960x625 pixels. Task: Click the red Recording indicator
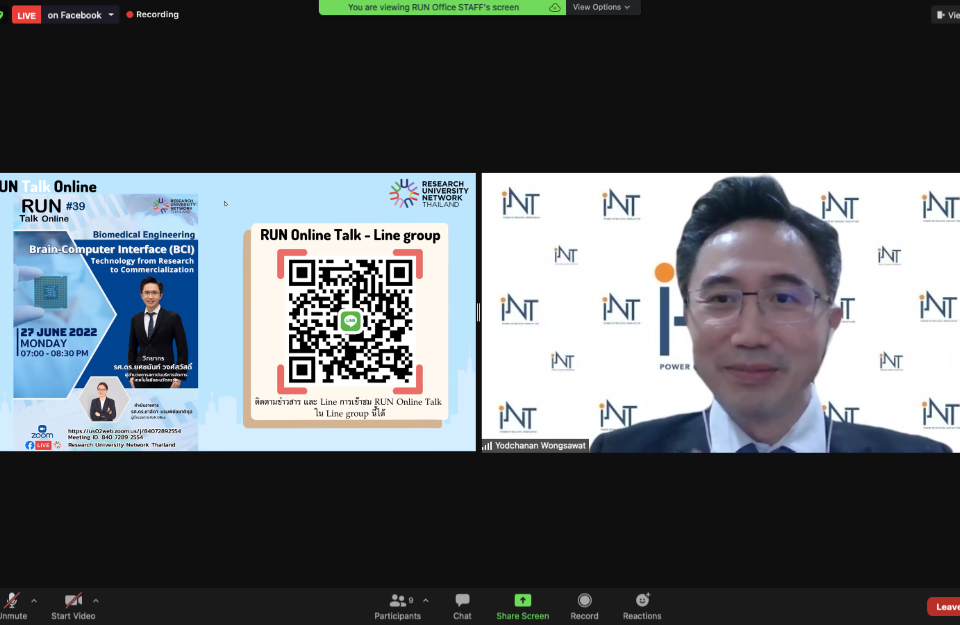152,14
